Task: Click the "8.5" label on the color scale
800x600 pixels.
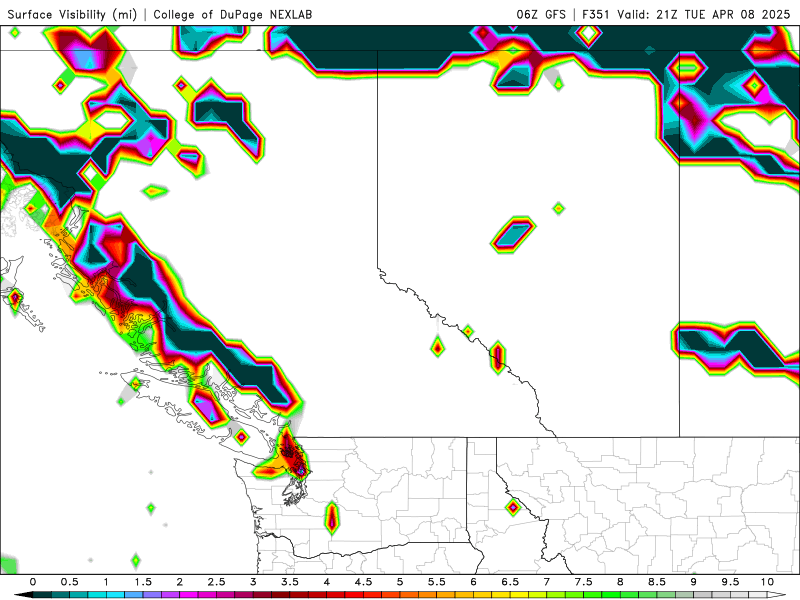Action: (x=657, y=582)
